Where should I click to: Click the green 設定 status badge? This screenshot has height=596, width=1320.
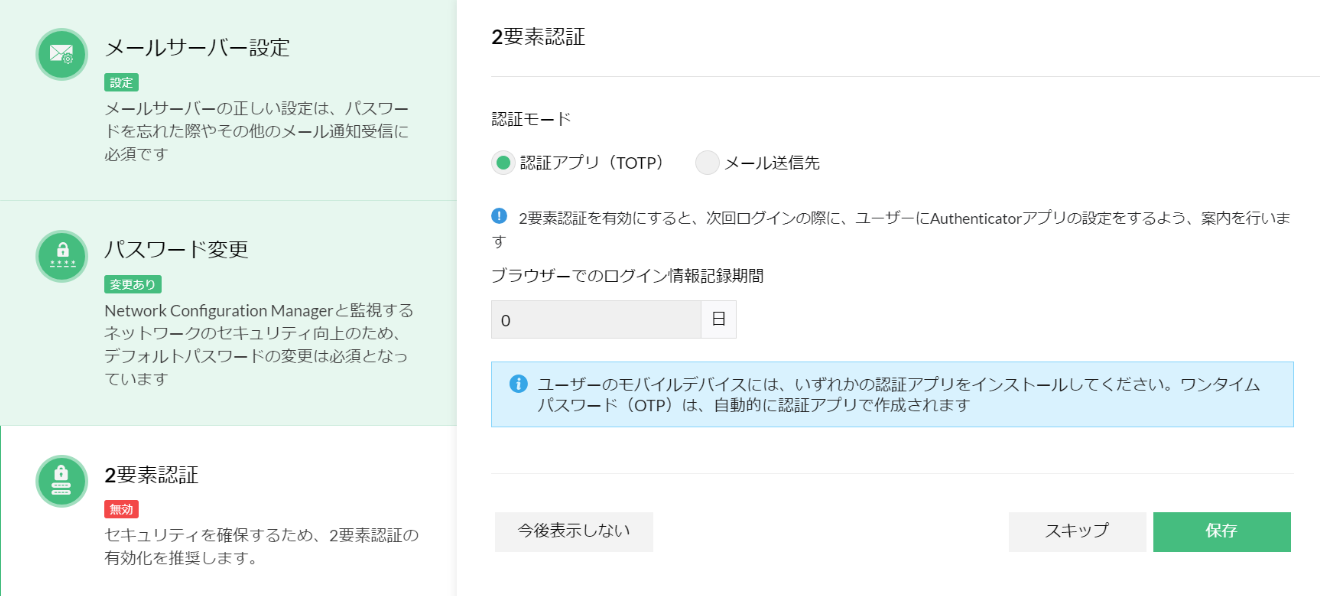pos(121,83)
